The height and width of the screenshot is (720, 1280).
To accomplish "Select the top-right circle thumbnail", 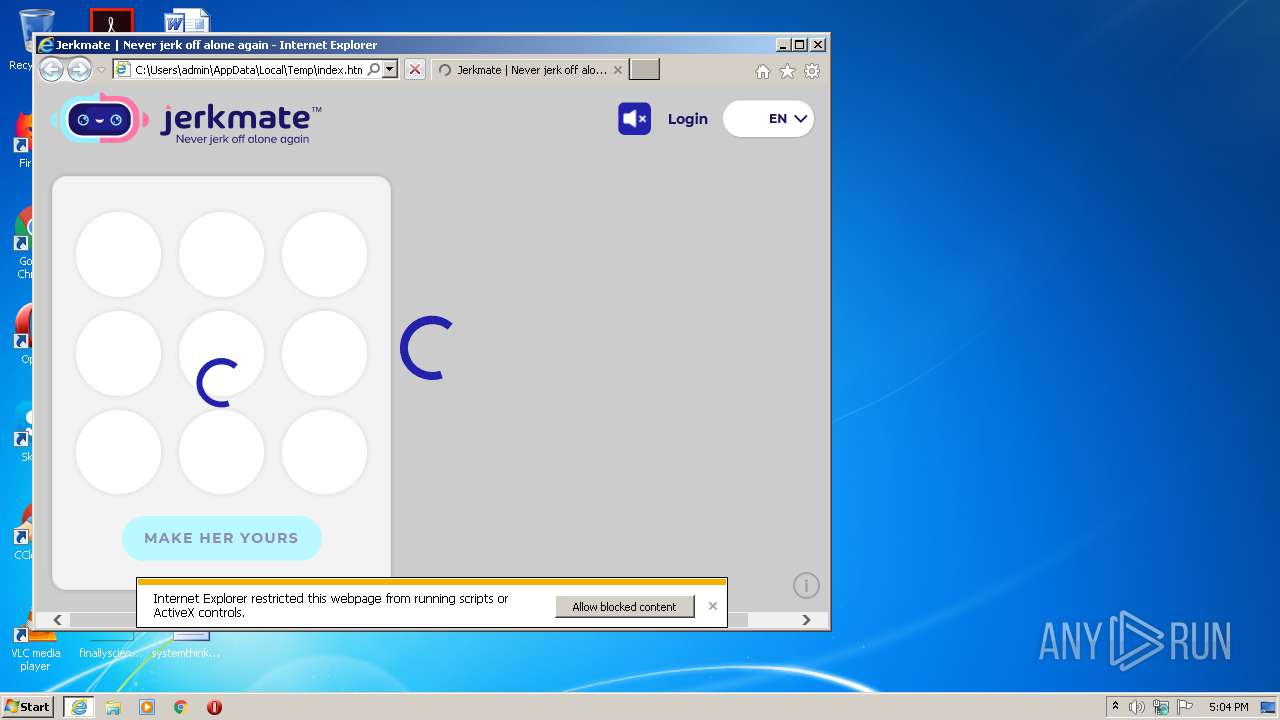I will (x=324, y=254).
